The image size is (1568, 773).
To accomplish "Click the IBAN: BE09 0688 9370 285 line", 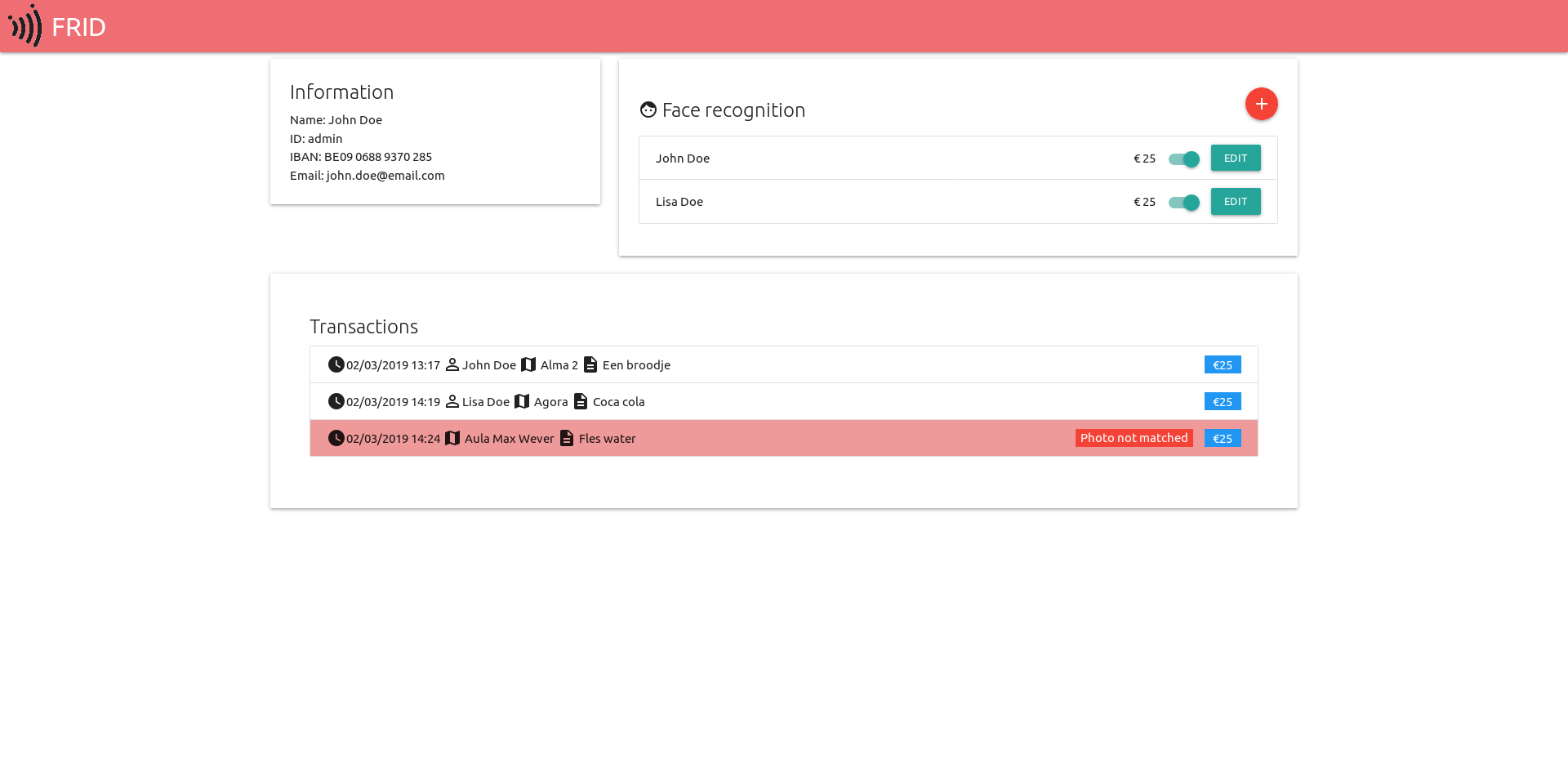I will point(361,157).
